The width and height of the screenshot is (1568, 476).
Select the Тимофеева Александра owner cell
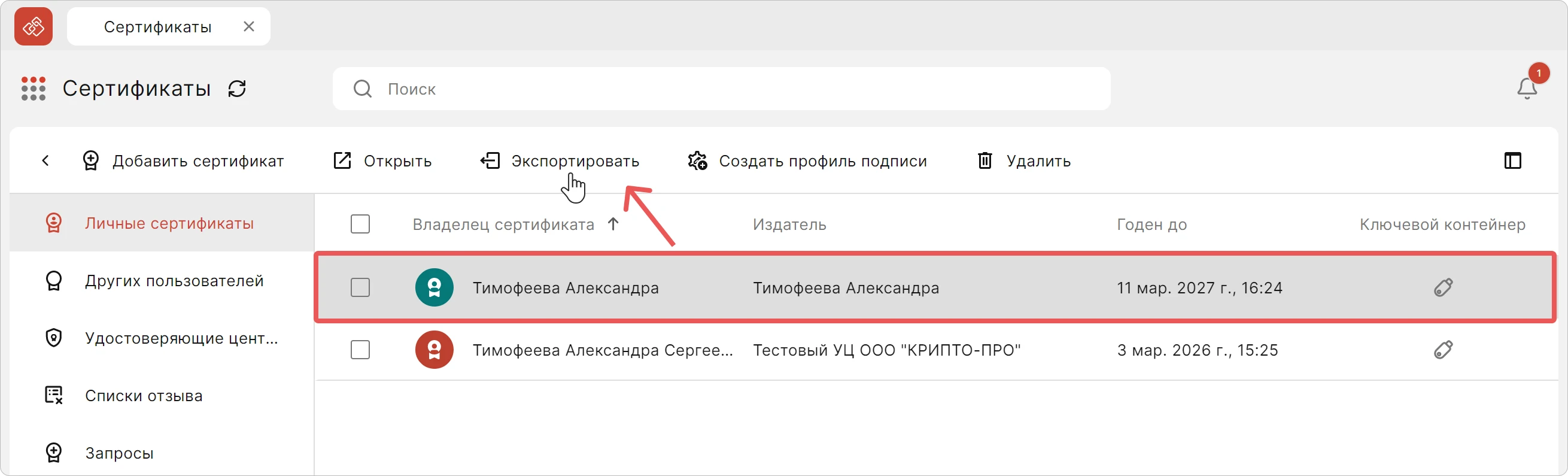(566, 288)
